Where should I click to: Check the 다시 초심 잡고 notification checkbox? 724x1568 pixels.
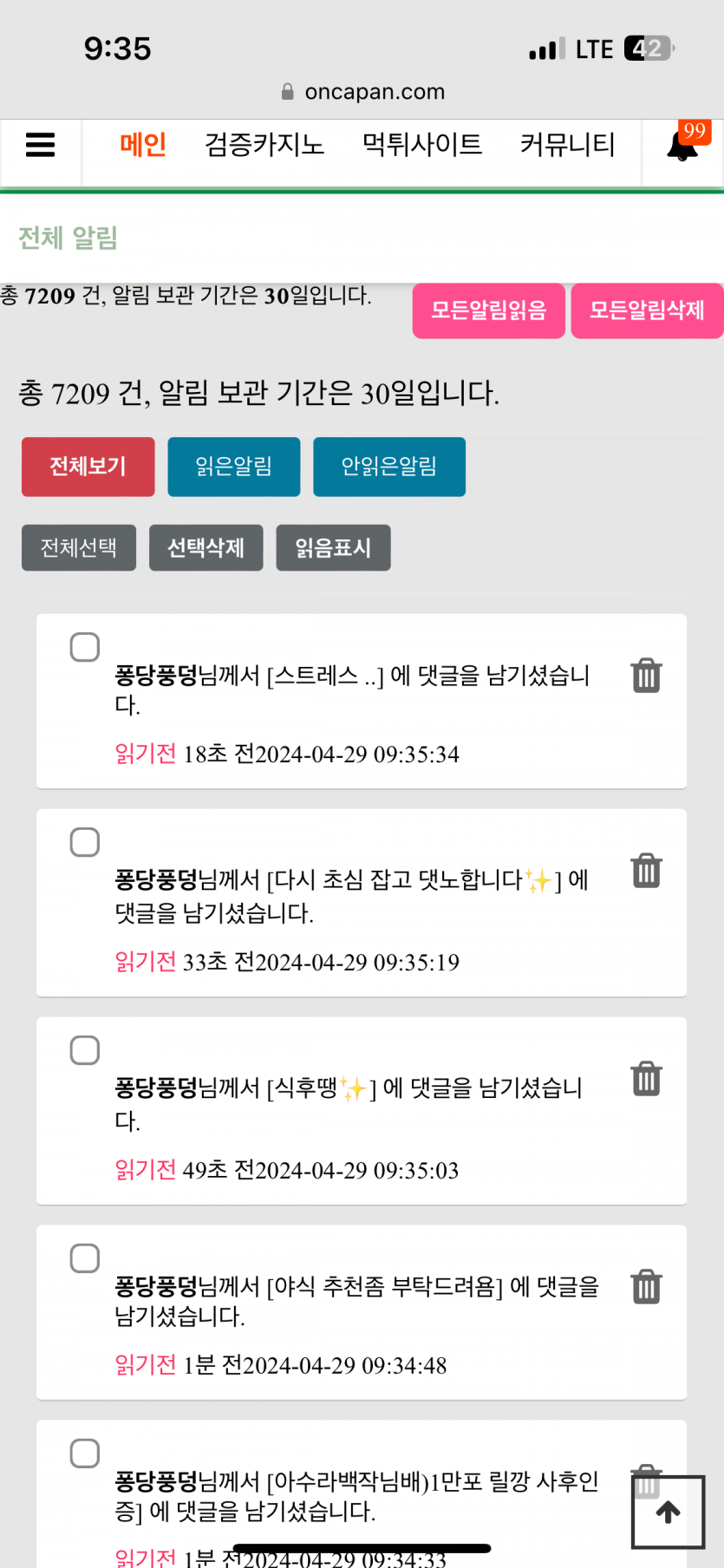85,842
